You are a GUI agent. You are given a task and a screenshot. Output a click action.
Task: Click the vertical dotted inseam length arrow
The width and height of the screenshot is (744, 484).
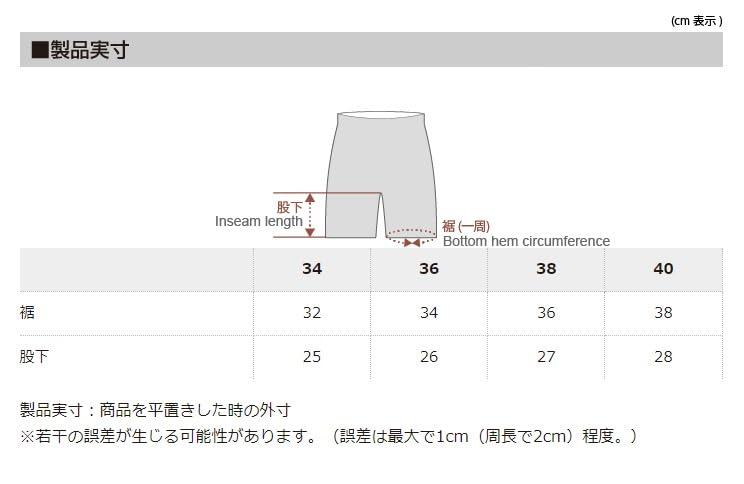pyautogui.click(x=310, y=215)
